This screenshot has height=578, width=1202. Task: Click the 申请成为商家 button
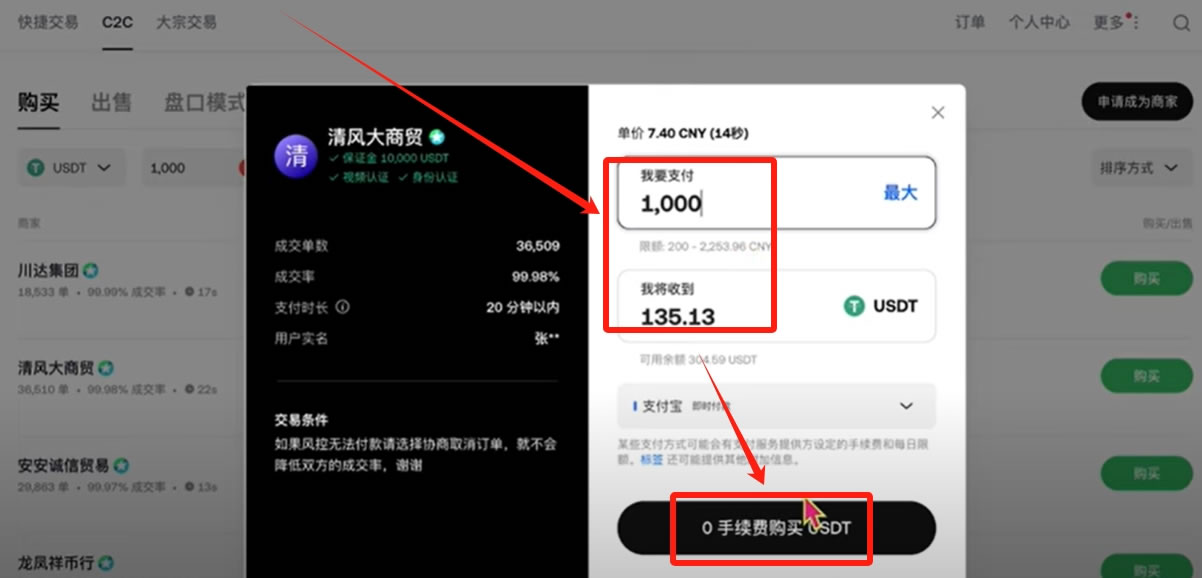tap(1137, 102)
